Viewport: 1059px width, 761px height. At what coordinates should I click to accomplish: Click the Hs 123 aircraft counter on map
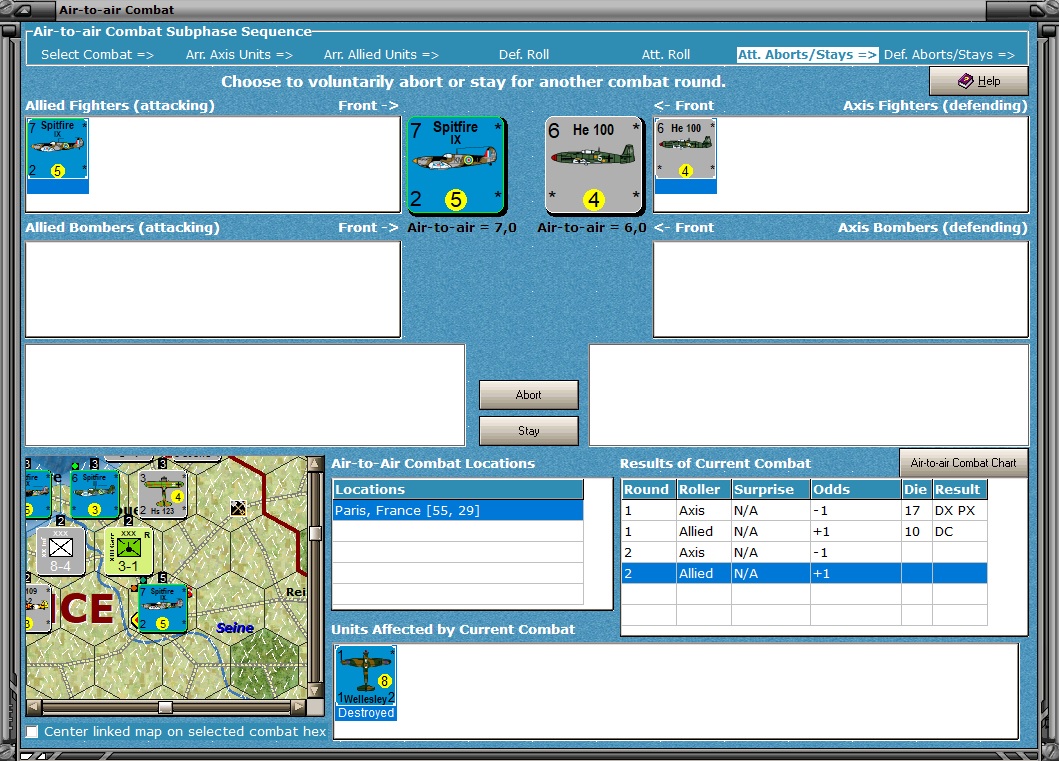[x=162, y=494]
